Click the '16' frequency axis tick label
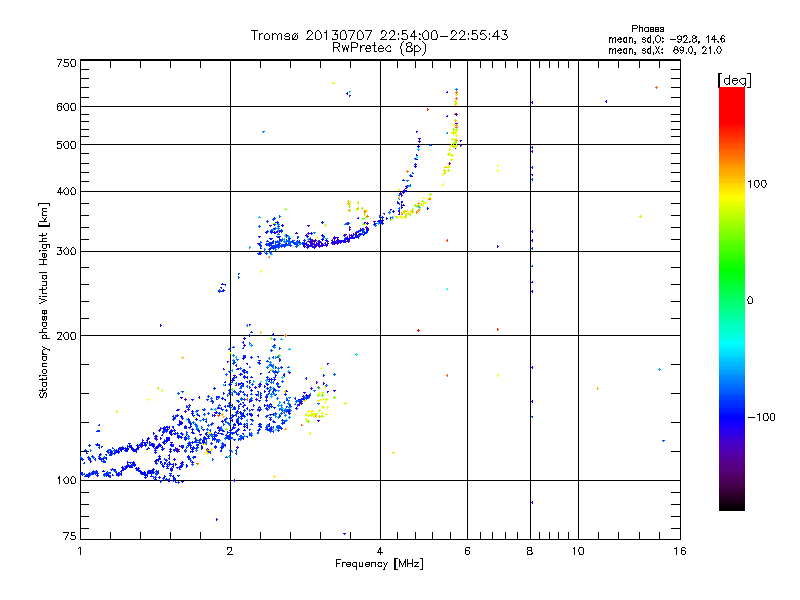 [x=680, y=551]
